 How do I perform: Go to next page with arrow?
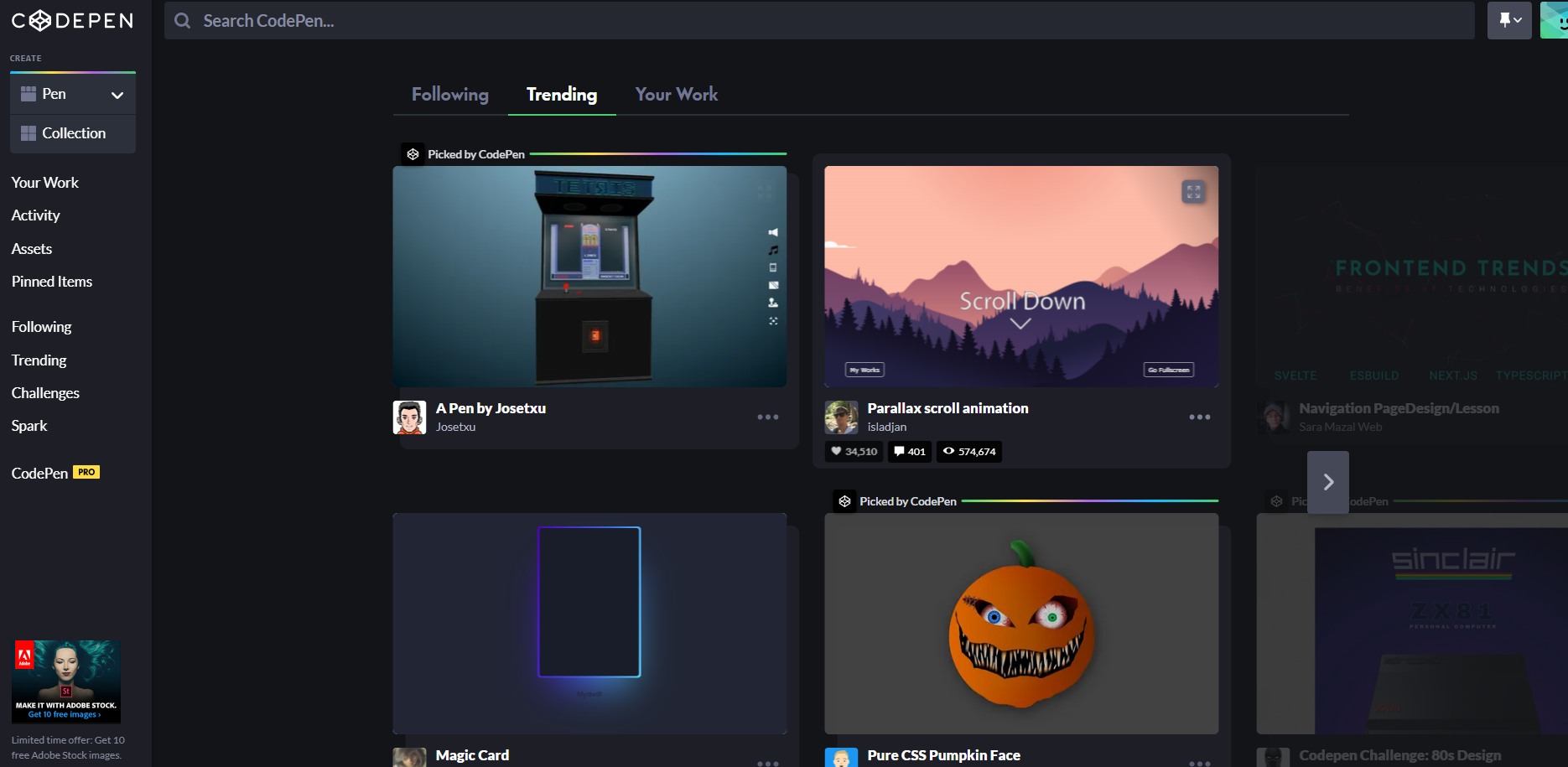point(1328,482)
